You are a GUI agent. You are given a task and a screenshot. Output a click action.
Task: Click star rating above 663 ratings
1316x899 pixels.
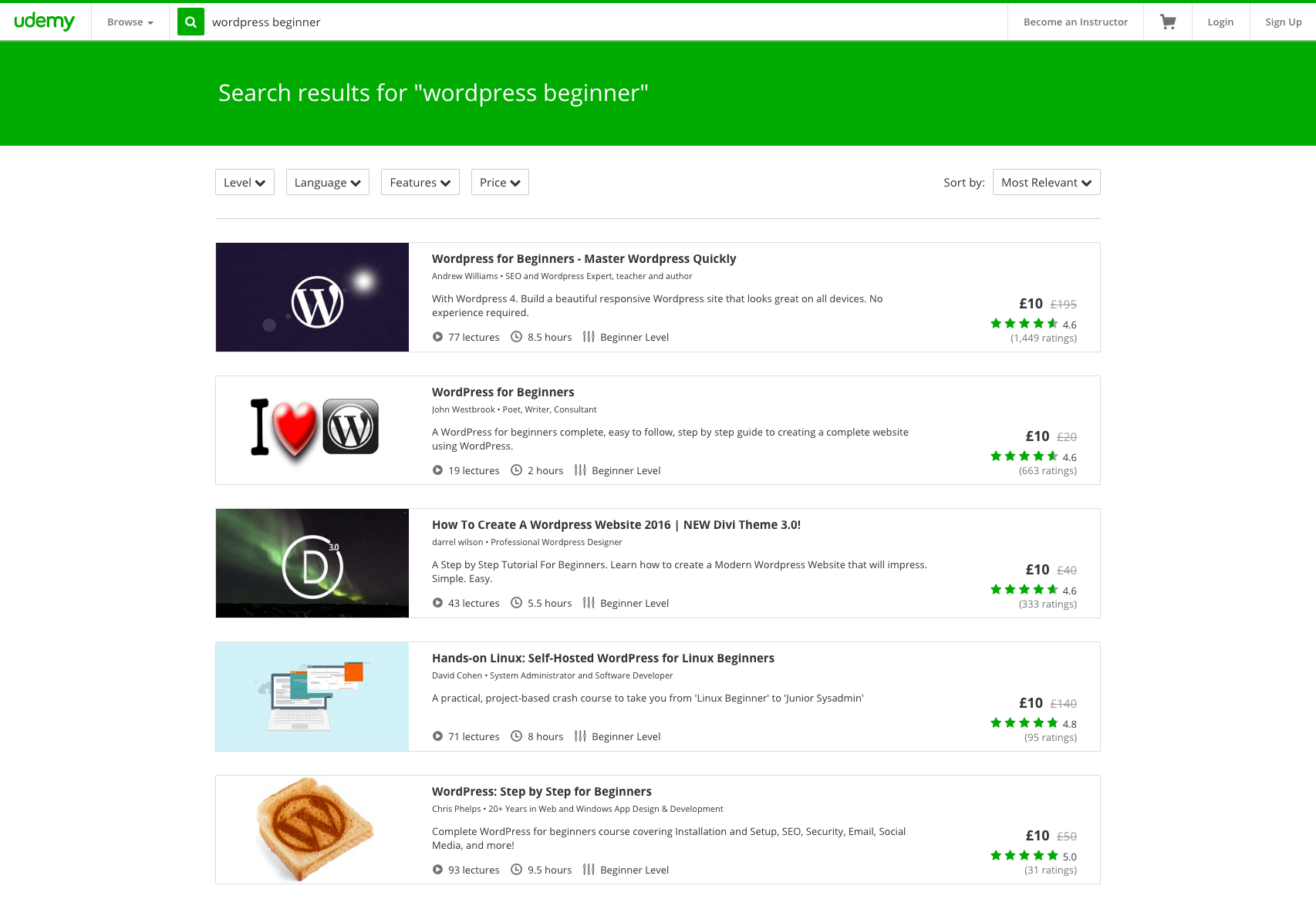click(1024, 456)
